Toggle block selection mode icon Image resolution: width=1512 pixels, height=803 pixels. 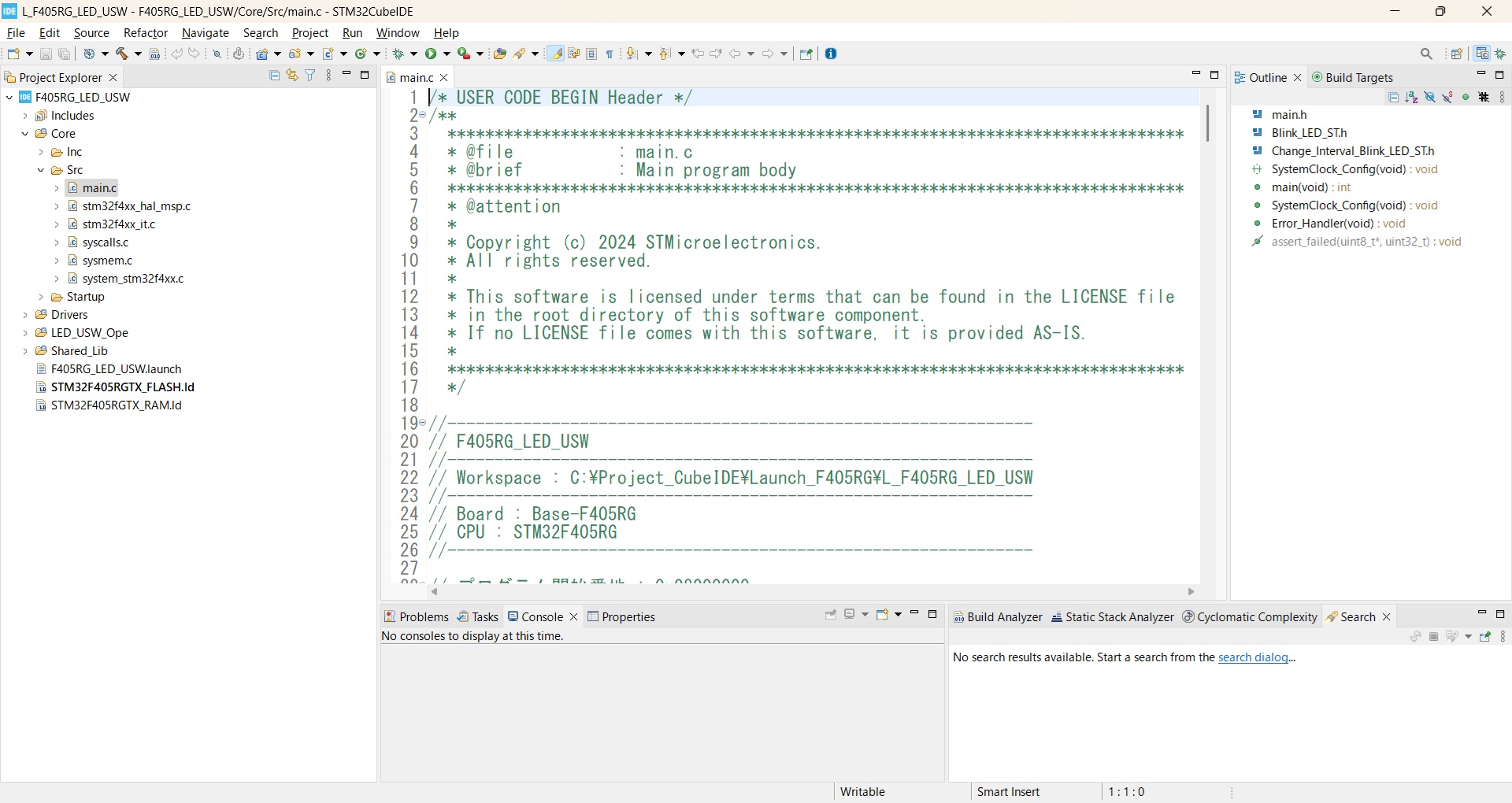click(591, 54)
